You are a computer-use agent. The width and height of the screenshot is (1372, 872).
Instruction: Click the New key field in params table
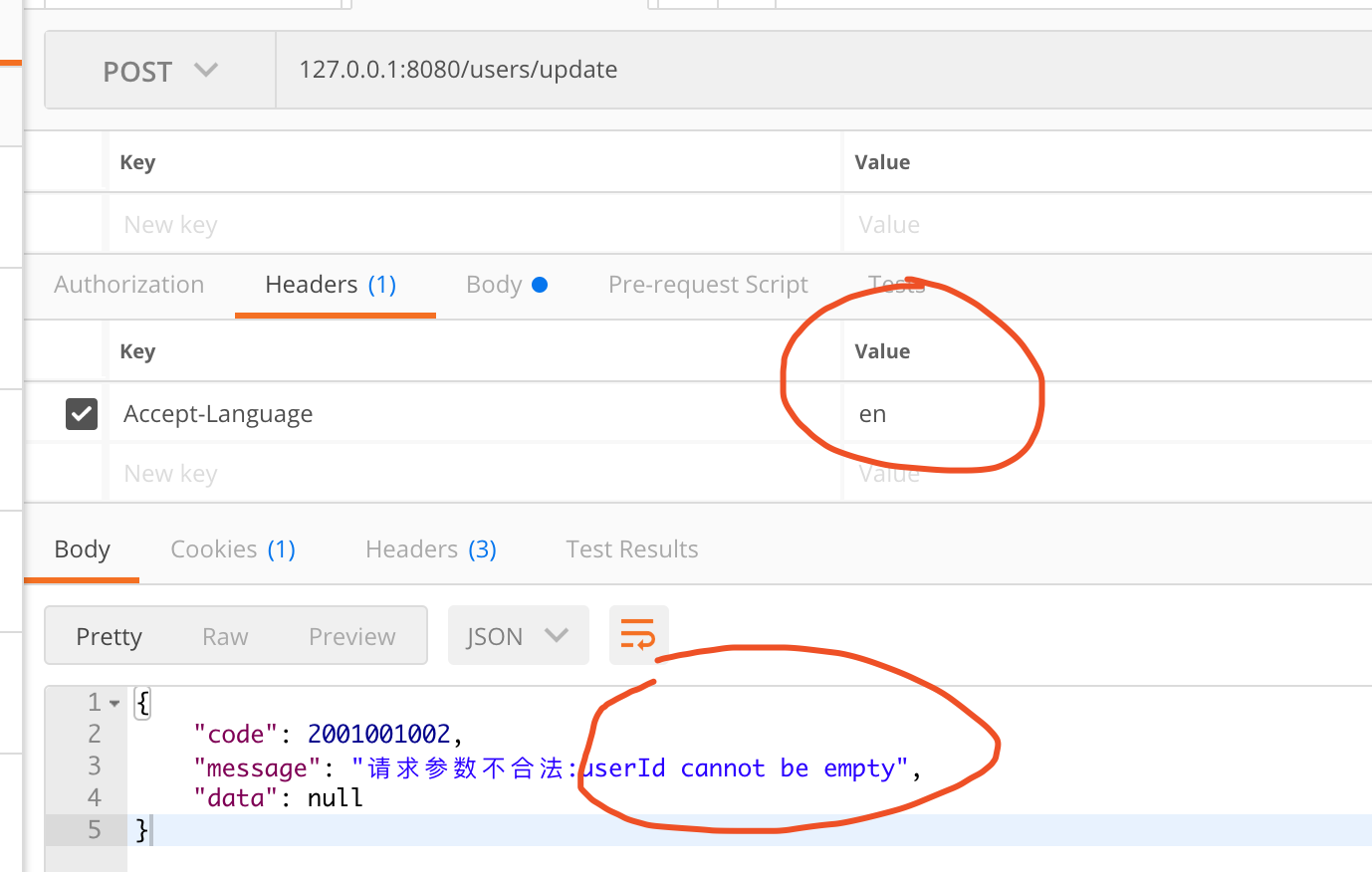point(475,225)
